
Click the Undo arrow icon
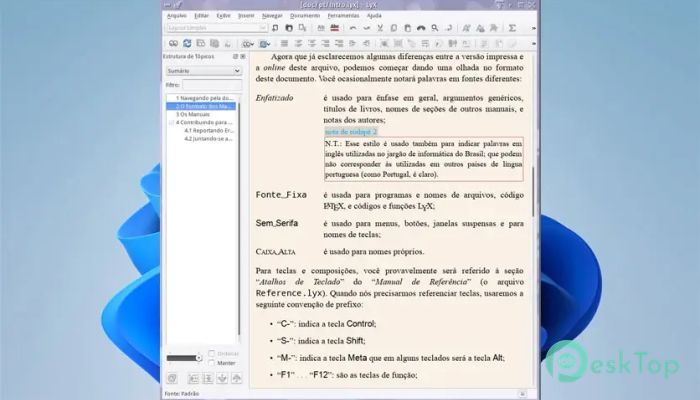353,28
